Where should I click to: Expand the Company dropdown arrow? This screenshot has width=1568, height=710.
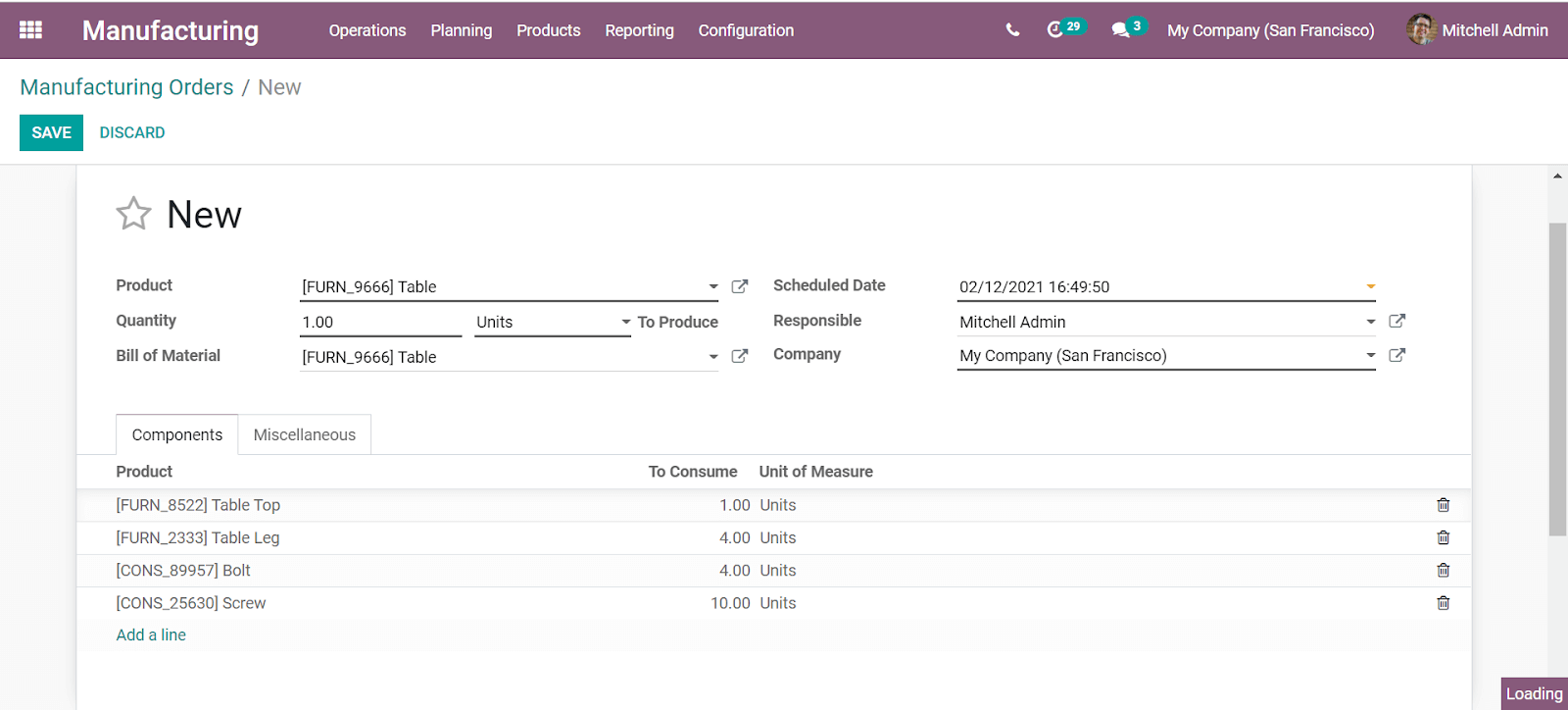[x=1371, y=355]
